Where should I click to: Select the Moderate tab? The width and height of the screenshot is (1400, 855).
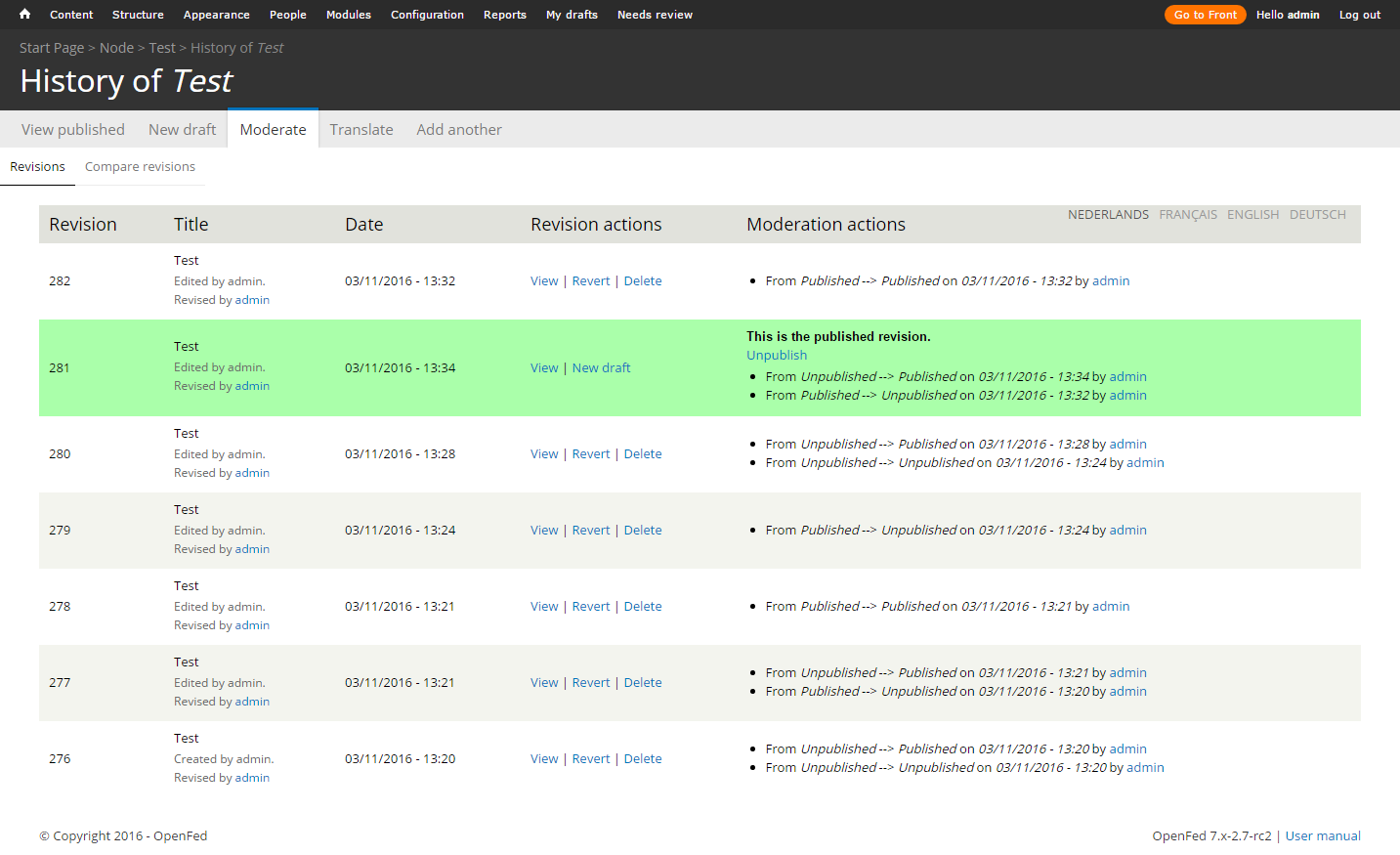(273, 129)
